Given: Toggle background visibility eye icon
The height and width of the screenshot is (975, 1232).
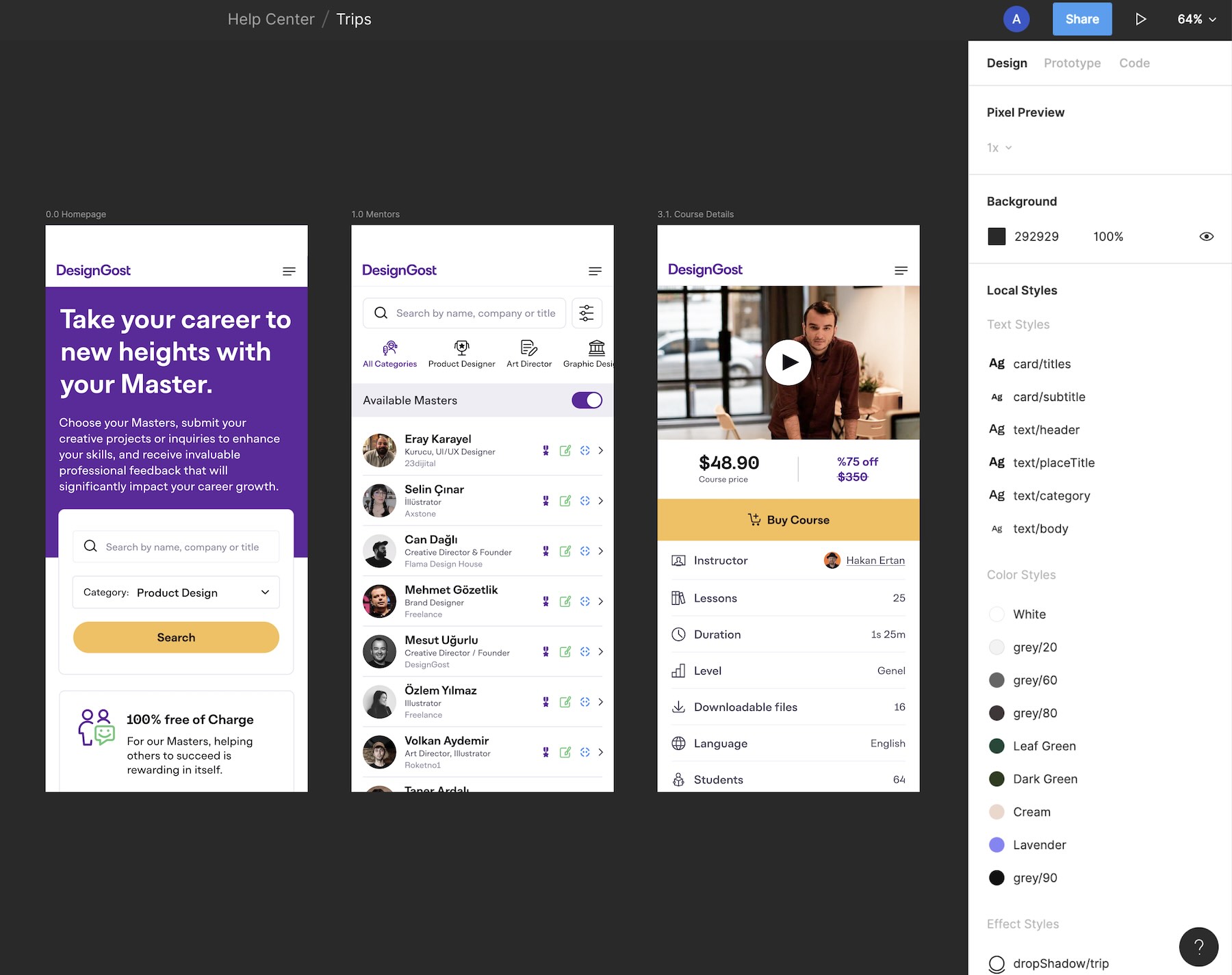Looking at the screenshot, I should point(1206,237).
